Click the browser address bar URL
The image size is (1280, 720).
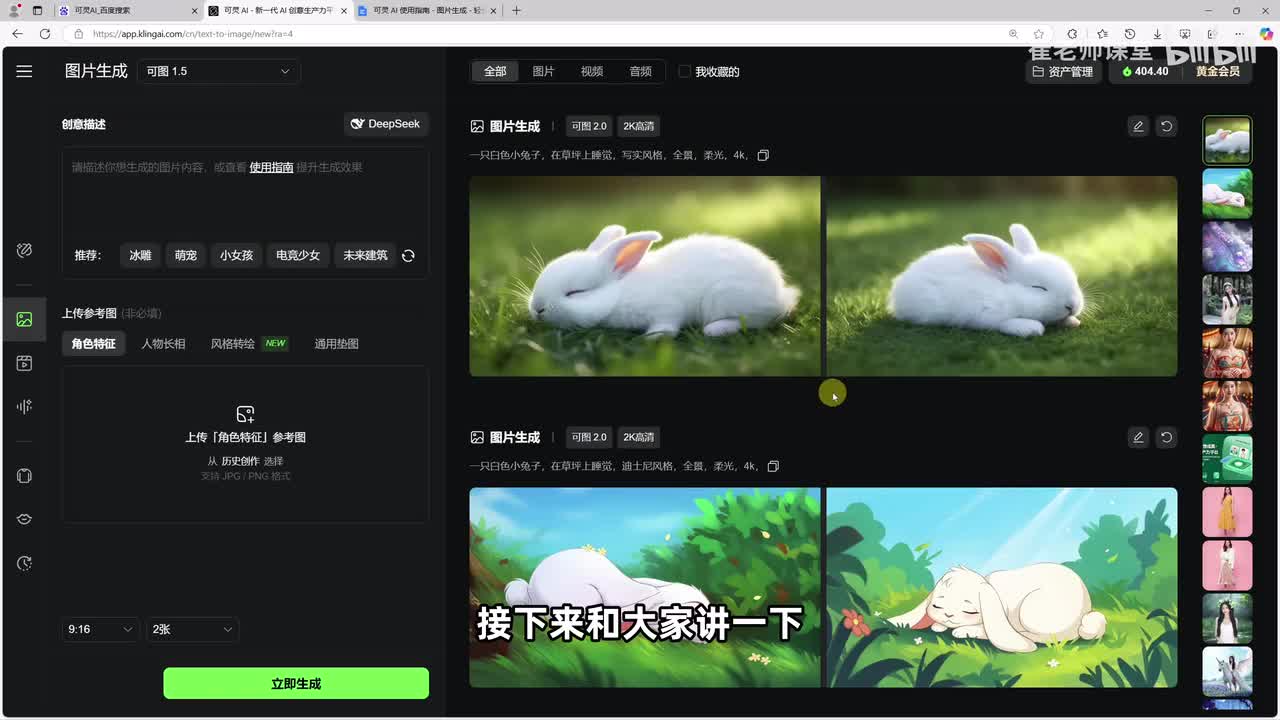click(x=193, y=34)
